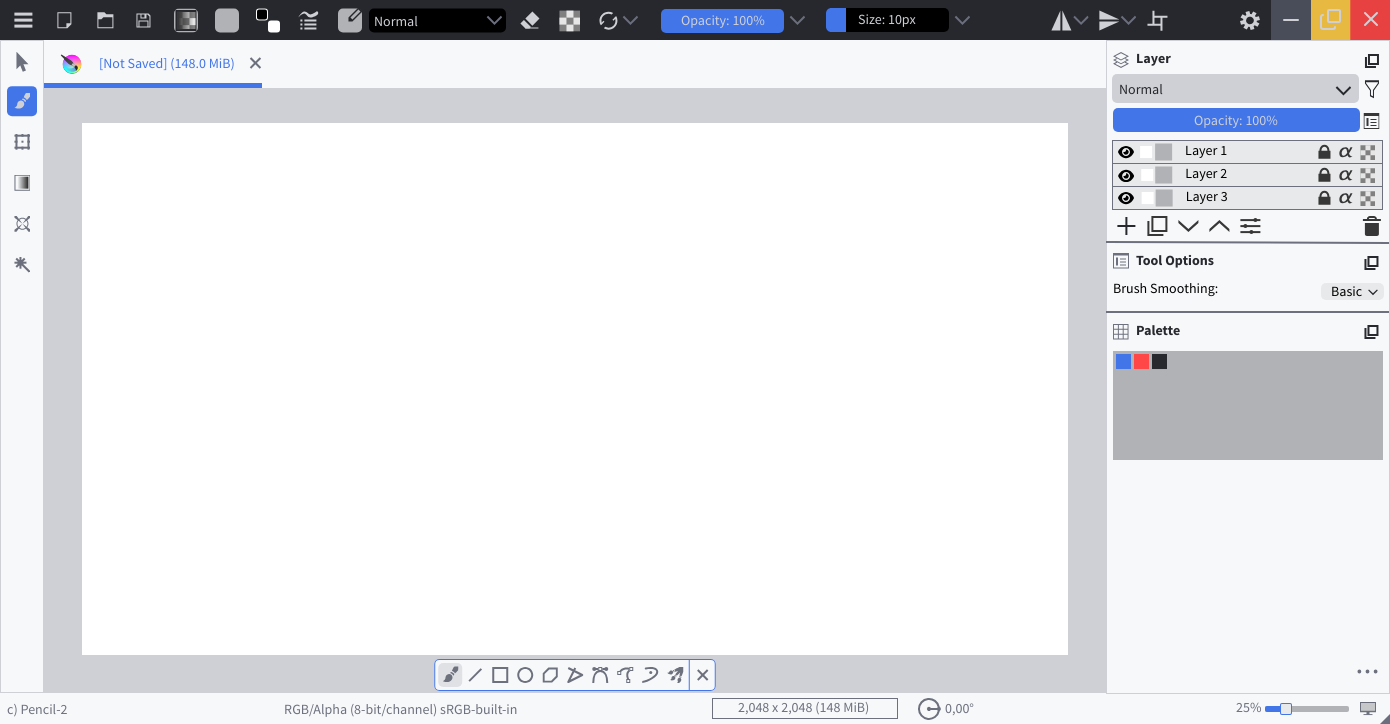Click the toolbar Opacity: 100% slider

click(722, 20)
